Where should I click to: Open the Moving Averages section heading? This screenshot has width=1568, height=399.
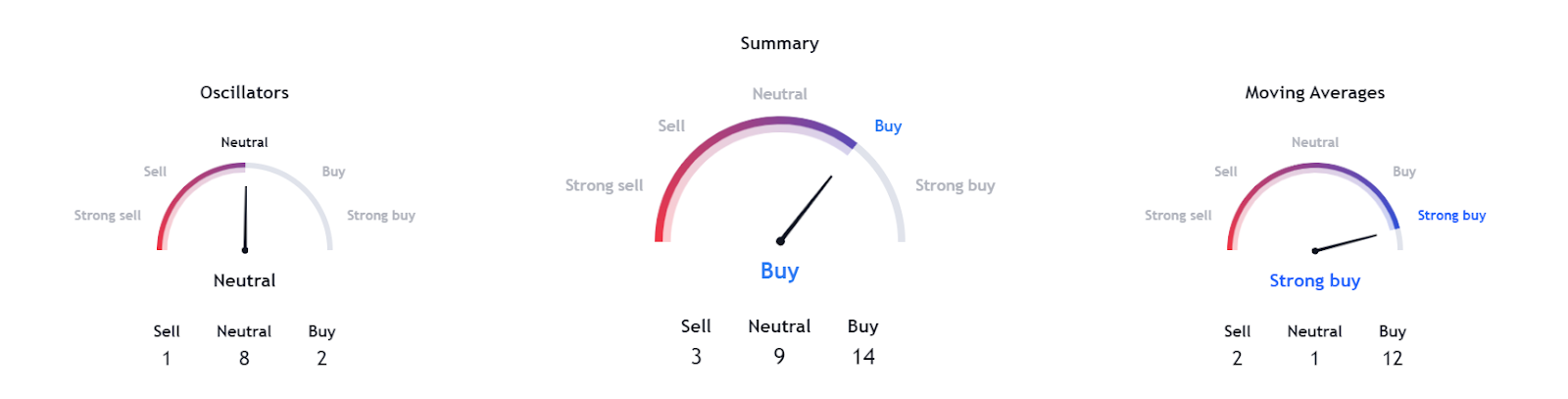click(x=1314, y=93)
